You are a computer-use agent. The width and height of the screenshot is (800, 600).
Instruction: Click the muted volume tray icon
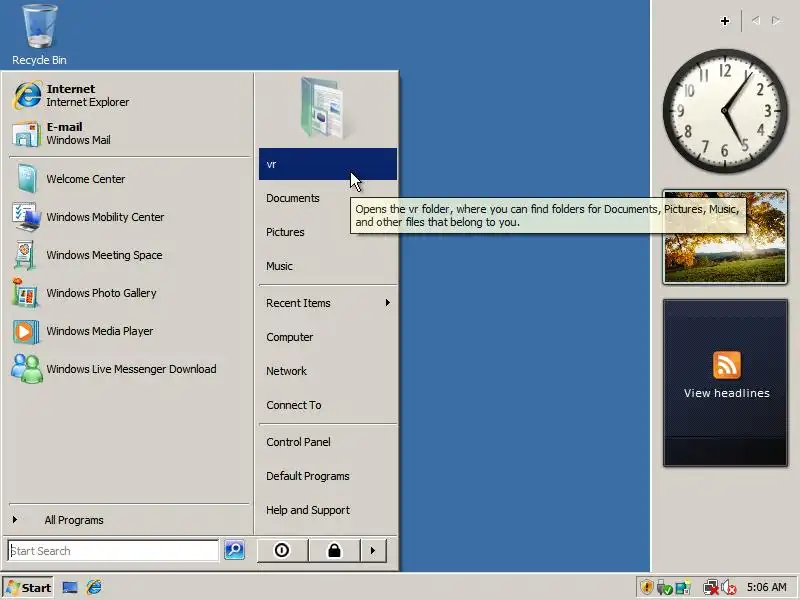(729, 588)
